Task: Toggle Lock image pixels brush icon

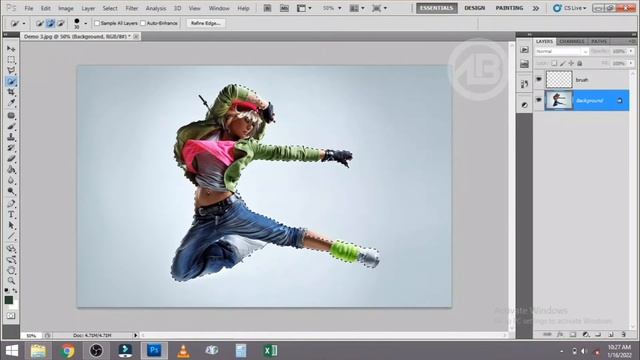Action: tap(563, 63)
